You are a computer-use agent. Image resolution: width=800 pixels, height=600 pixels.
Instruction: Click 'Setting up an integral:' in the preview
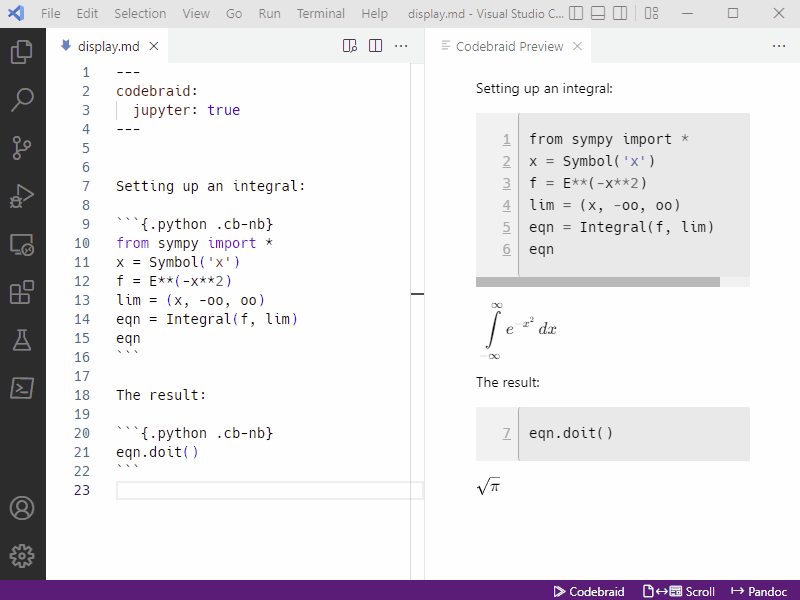pos(544,89)
